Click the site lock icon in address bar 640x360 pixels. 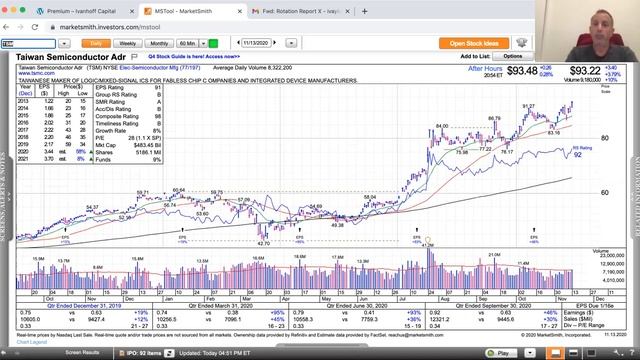tap(53, 27)
